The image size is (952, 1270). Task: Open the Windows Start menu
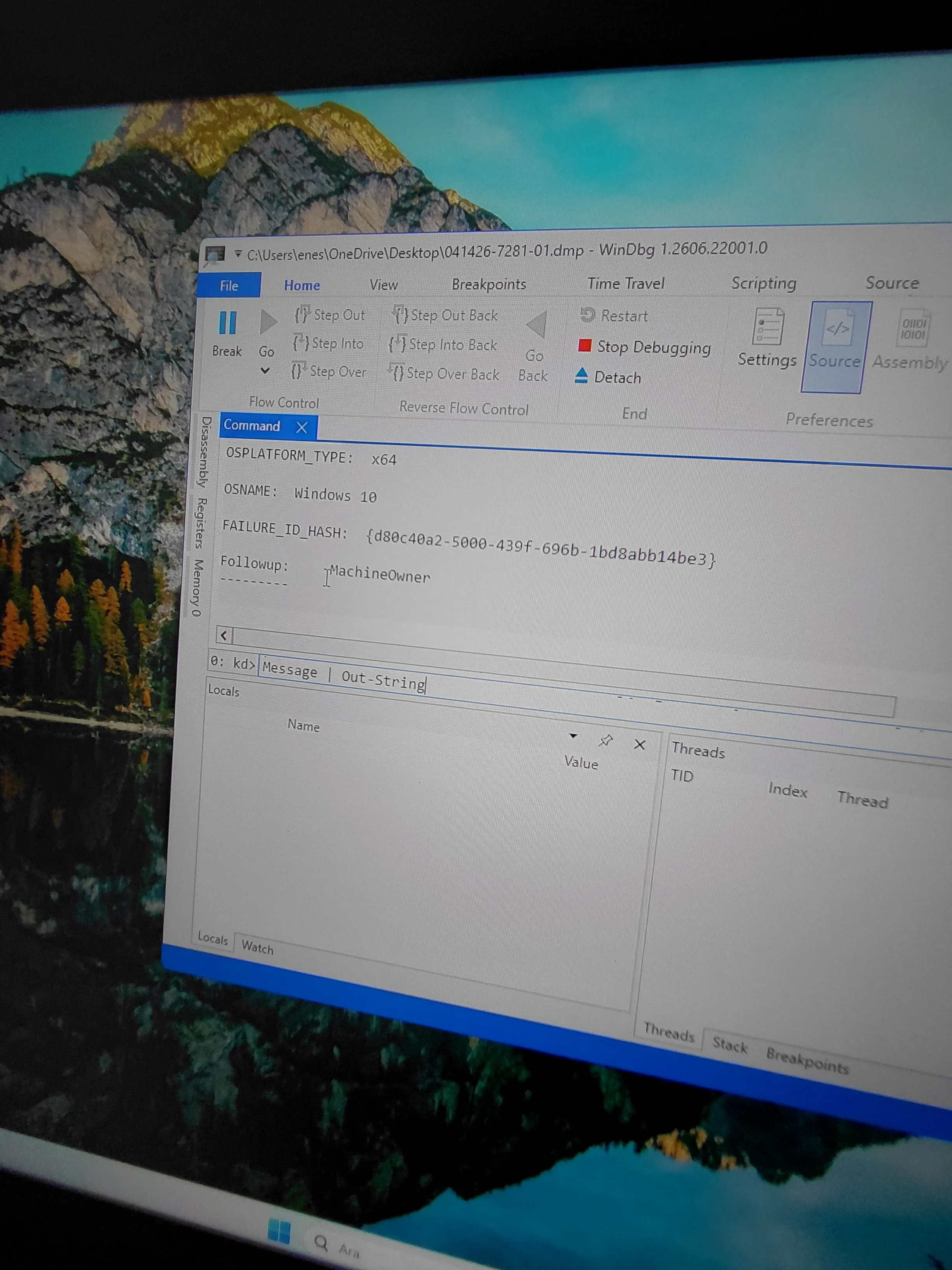coord(280,1231)
